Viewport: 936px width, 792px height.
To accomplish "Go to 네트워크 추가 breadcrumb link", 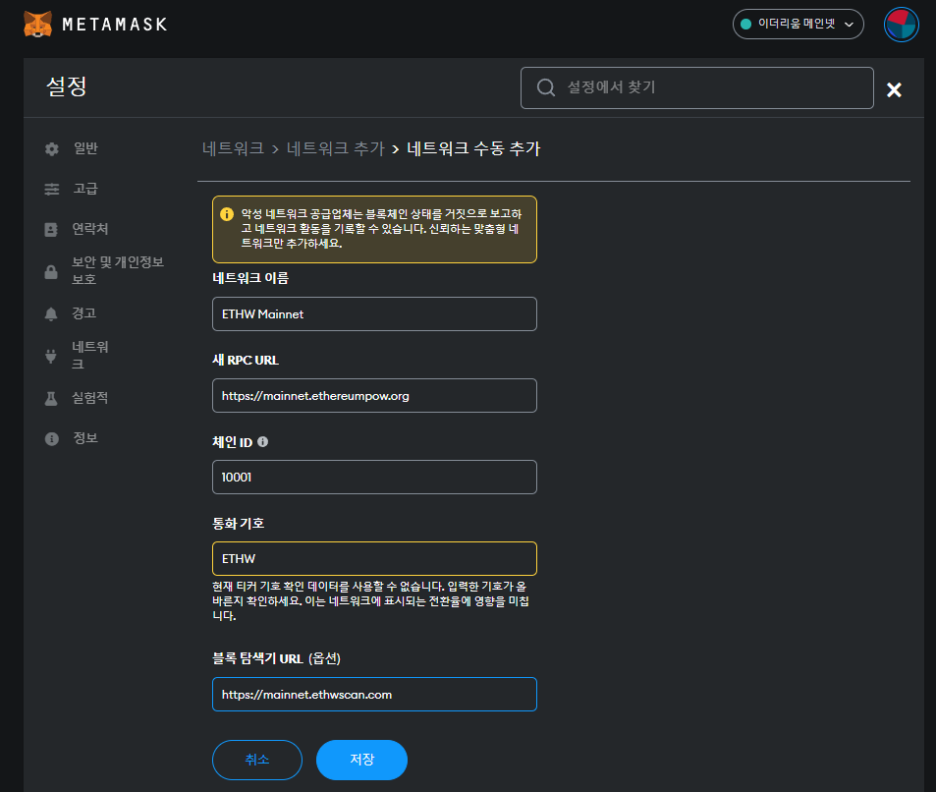I will pyautogui.click(x=335, y=149).
